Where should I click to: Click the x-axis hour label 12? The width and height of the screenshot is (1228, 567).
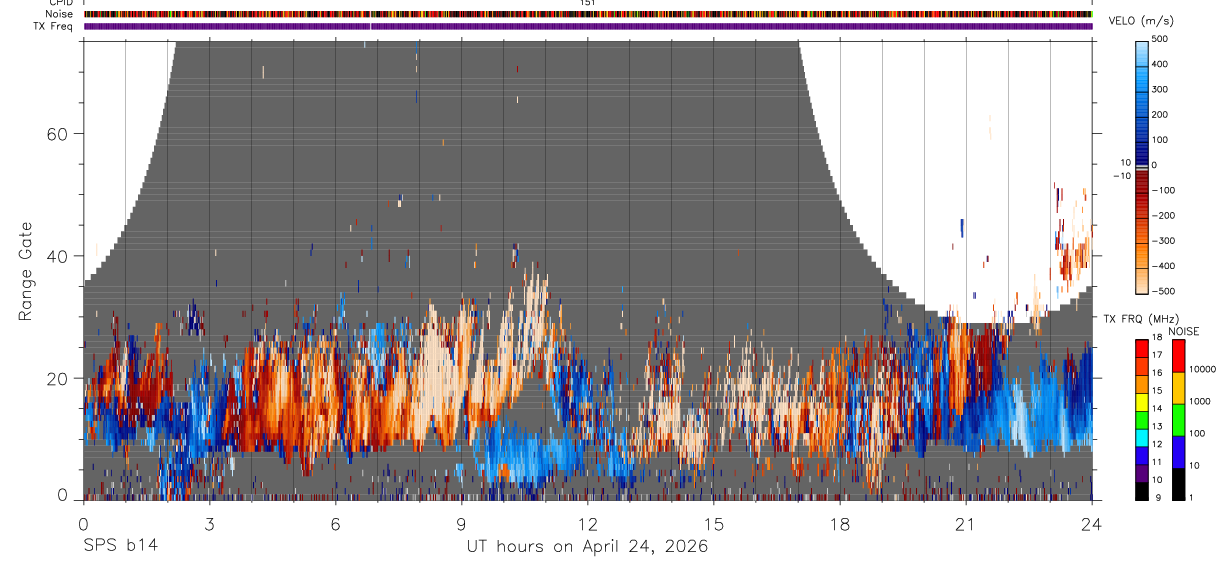(587, 524)
